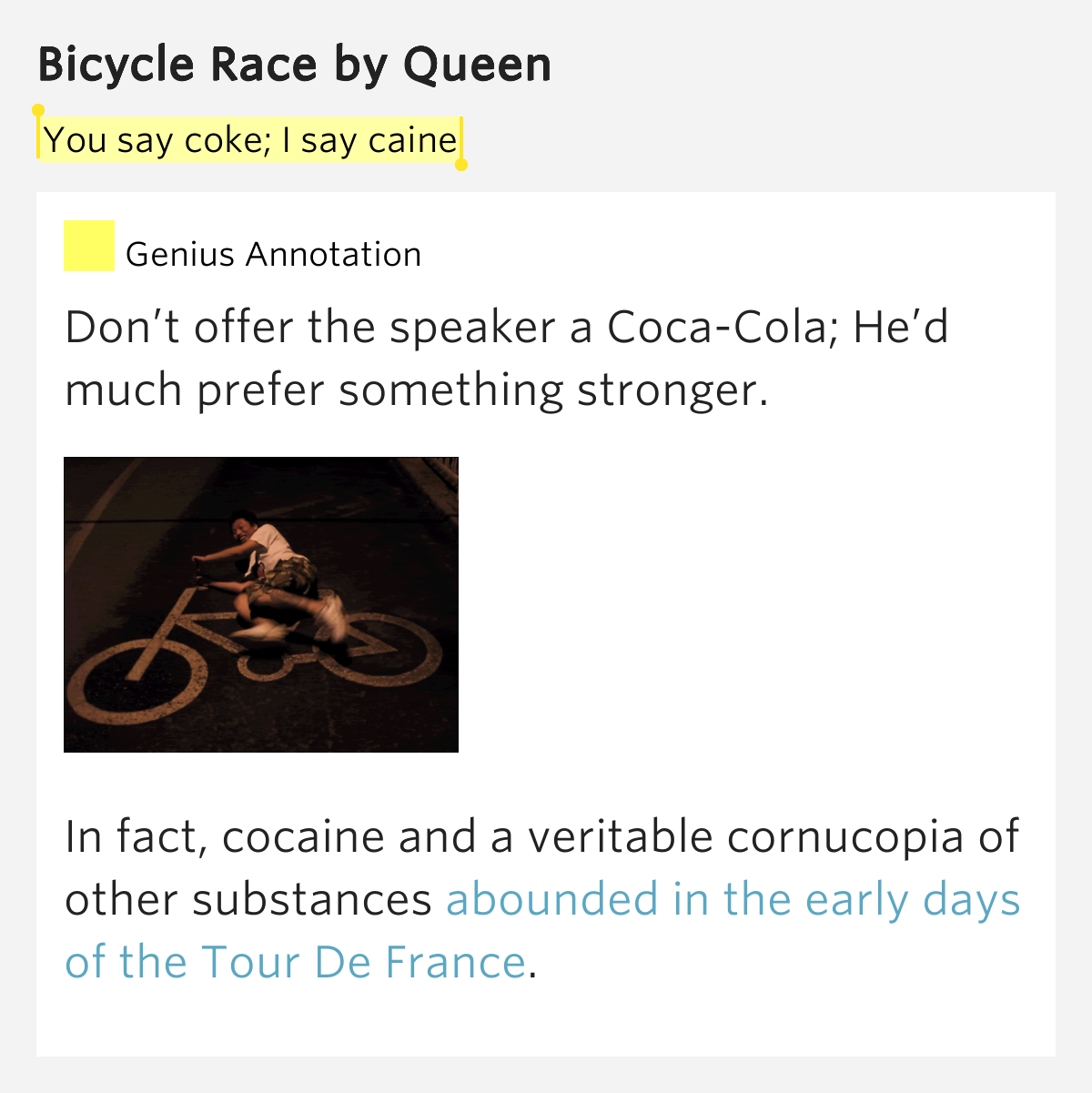Click the "Genius Annotation" label
Screen dimensions: 1092x1093
(273, 255)
